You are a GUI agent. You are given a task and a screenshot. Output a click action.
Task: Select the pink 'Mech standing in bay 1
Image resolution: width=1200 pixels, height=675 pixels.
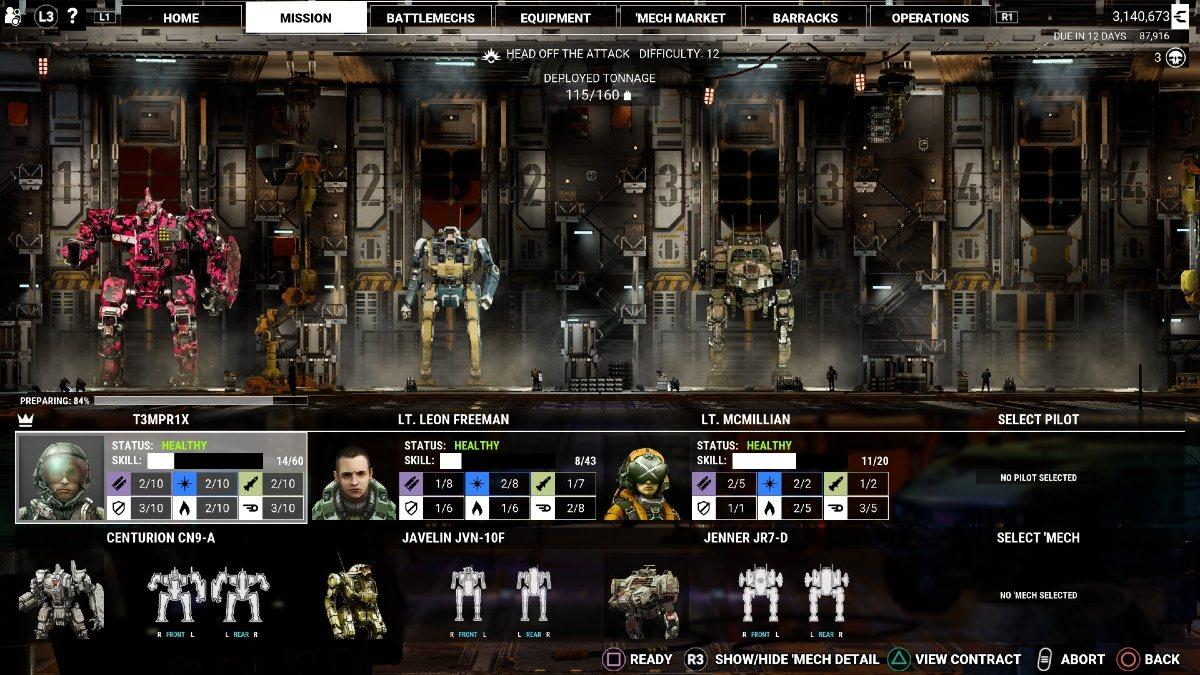coord(150,285)
